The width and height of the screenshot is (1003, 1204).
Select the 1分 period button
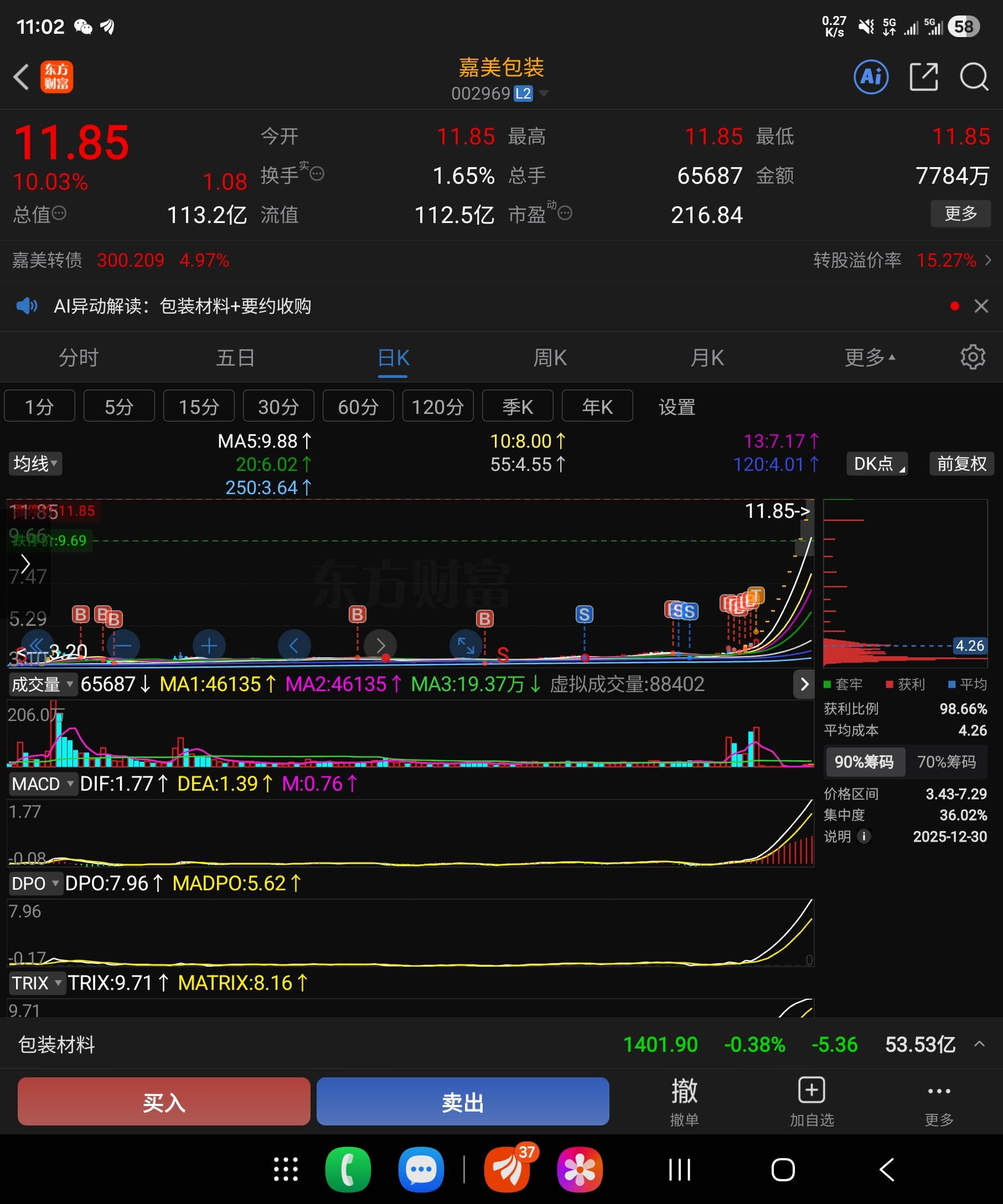coord(39,406)
